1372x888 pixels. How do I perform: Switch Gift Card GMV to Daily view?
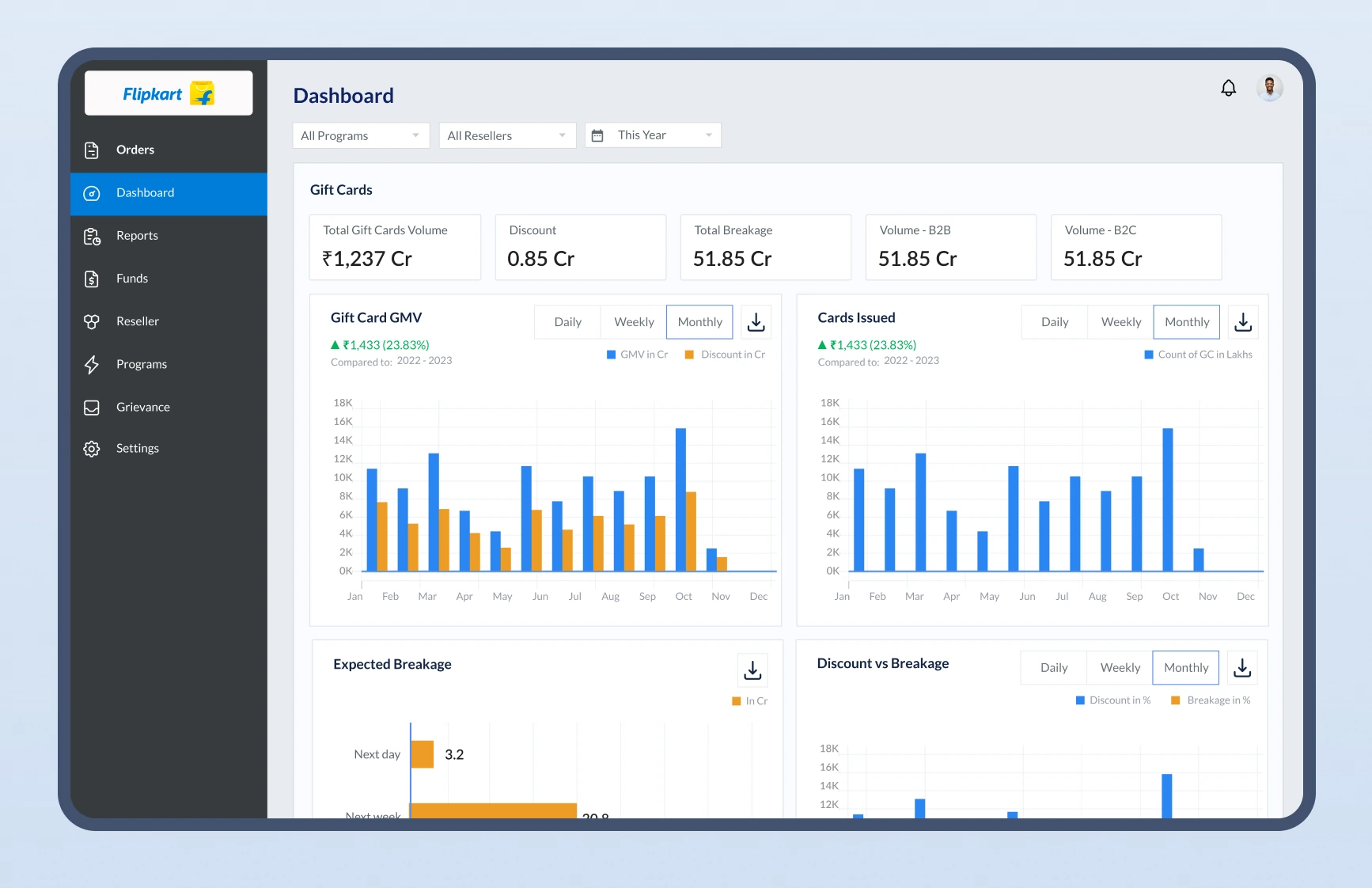coord(567,322)
